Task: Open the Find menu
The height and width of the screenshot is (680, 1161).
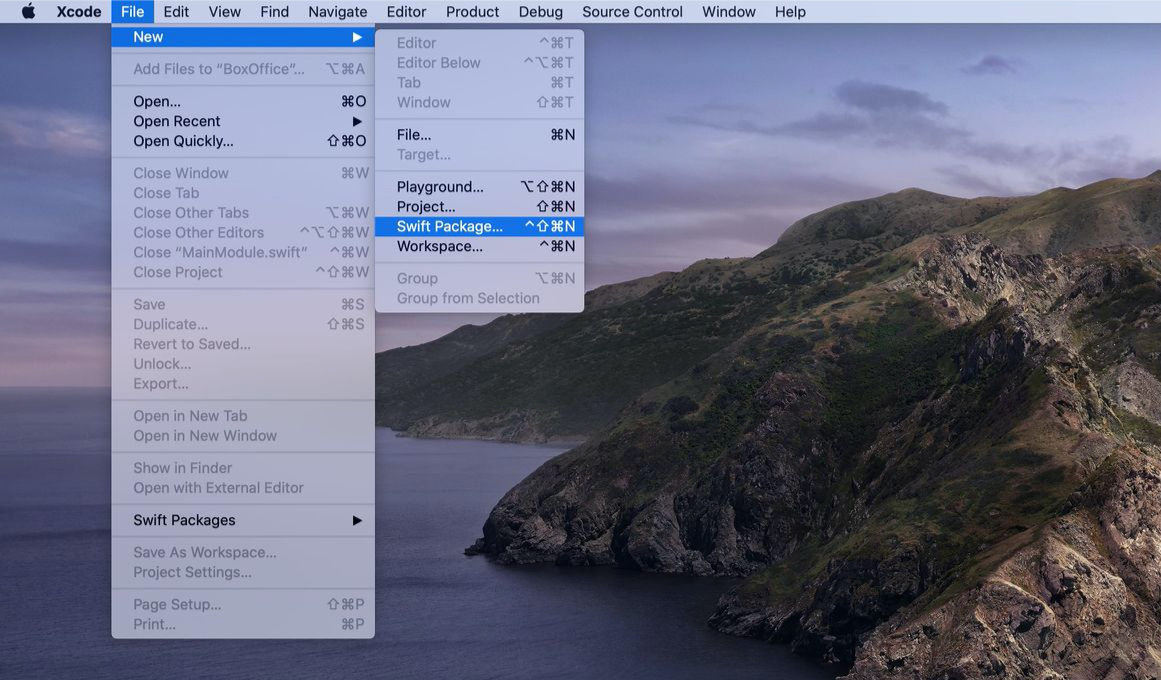Action: pos(274,11)
